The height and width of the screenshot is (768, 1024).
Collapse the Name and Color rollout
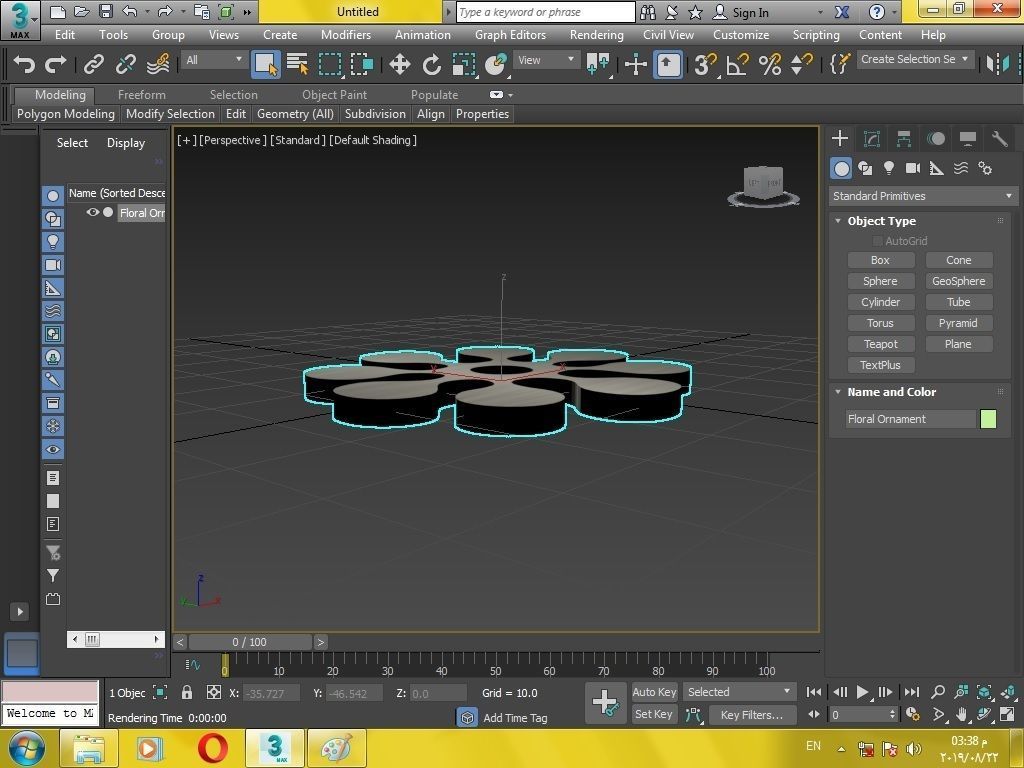click(x=838, y=392)
